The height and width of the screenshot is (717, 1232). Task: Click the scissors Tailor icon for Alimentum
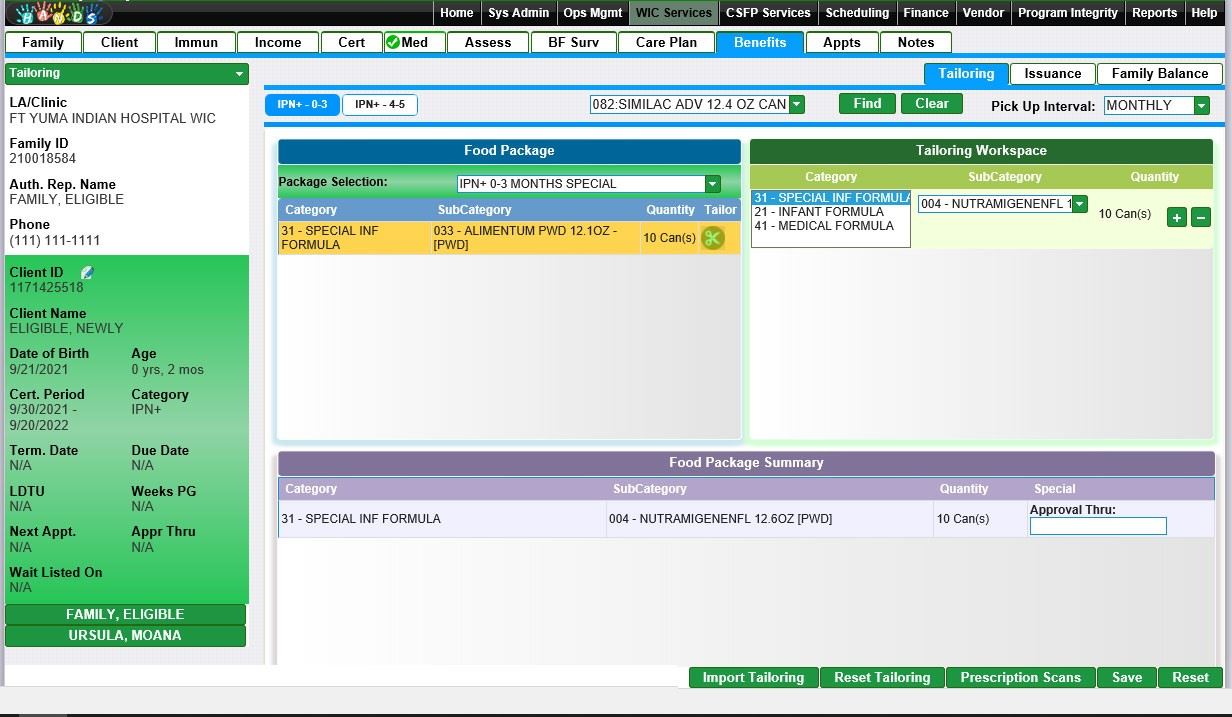pos(712,238)
